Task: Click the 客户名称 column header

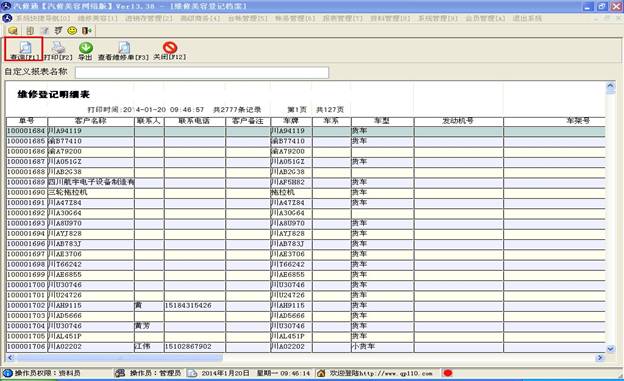Action: 90,121
